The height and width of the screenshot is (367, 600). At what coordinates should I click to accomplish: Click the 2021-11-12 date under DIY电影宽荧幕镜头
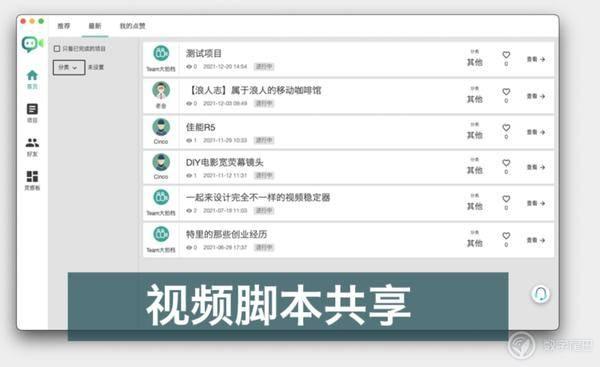click(x=225, y=176)
